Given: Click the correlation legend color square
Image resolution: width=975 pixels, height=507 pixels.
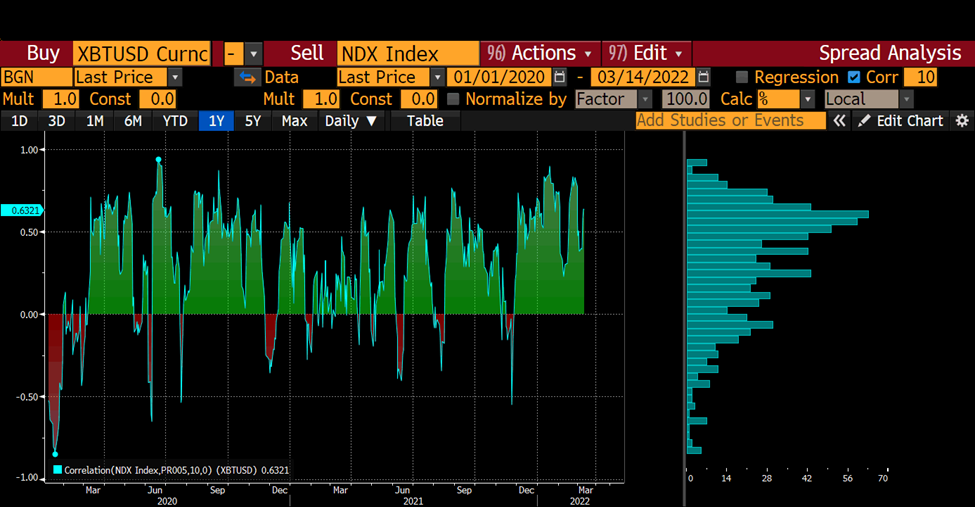Looking at the screenshot, I should [58, 470].
